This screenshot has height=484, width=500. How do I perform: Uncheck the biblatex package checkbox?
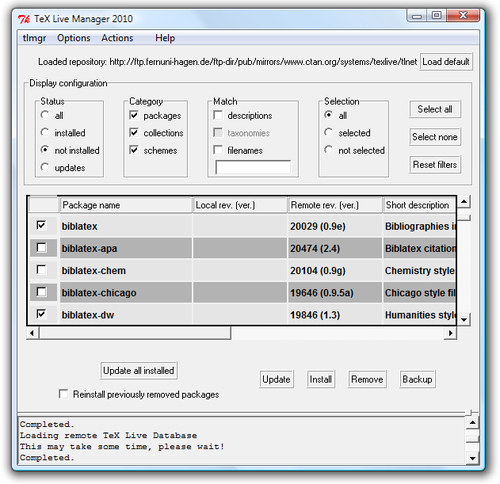pyautogui.click(x=41, y=225)
